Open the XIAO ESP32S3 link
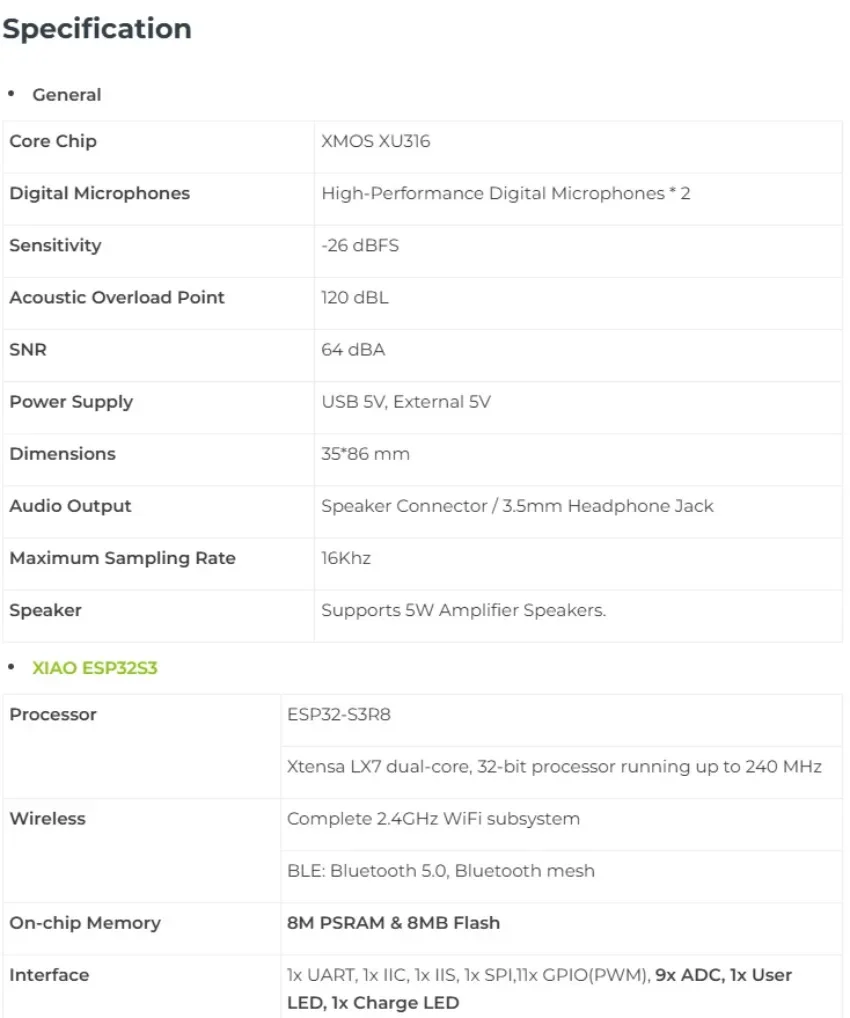Screen dimensions: 850x1018 click(95, 668)
